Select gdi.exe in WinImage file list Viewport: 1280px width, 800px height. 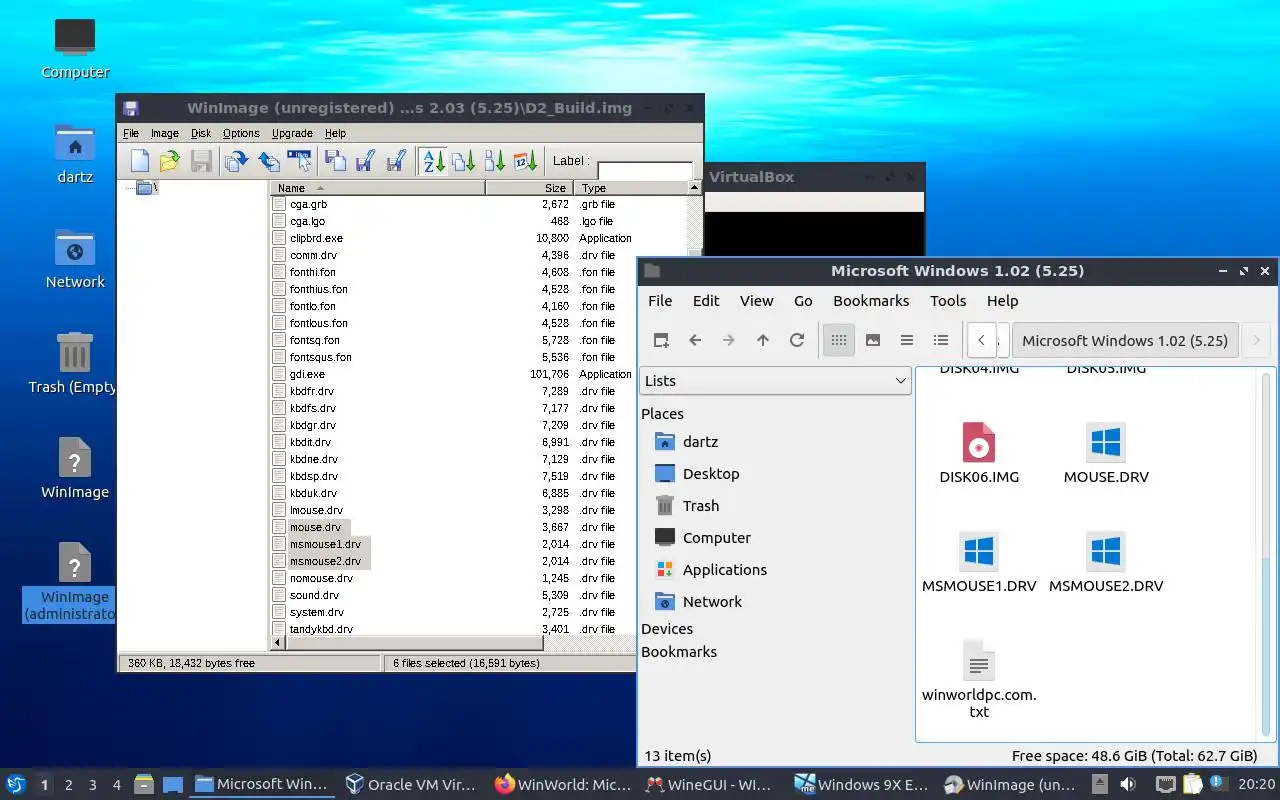pyautogui.click(x=307, y=374)
